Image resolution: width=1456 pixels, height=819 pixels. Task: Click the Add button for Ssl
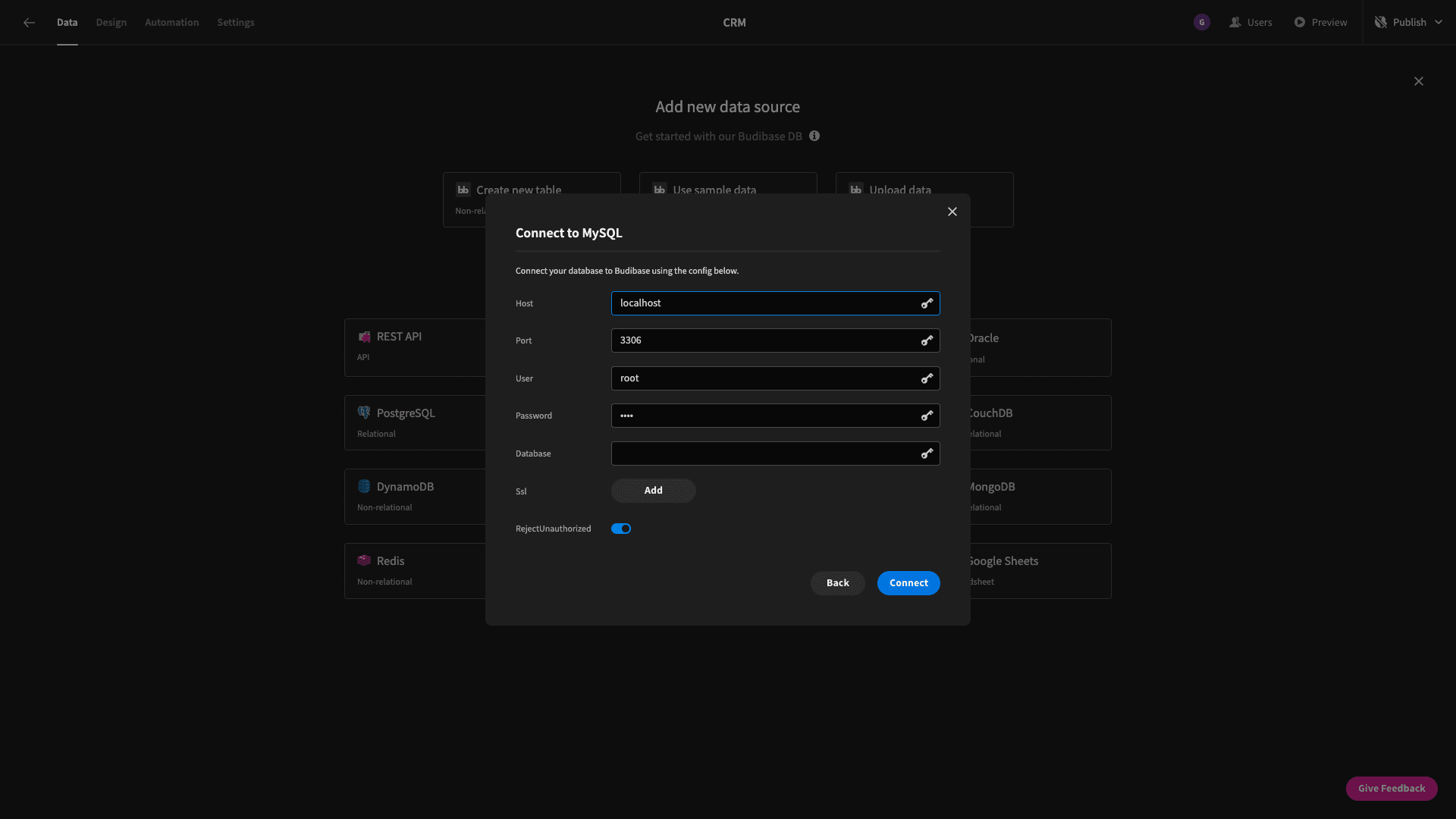click(653, 491)
